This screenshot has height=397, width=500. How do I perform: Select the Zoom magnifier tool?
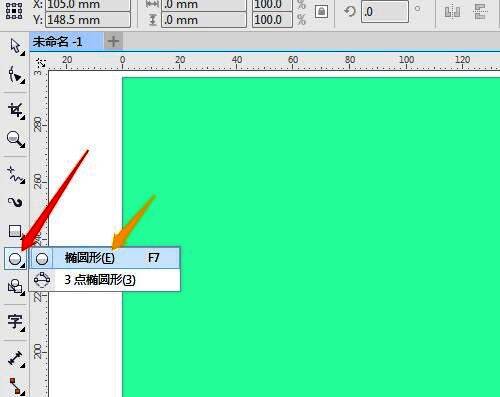[x=15, y=139]
